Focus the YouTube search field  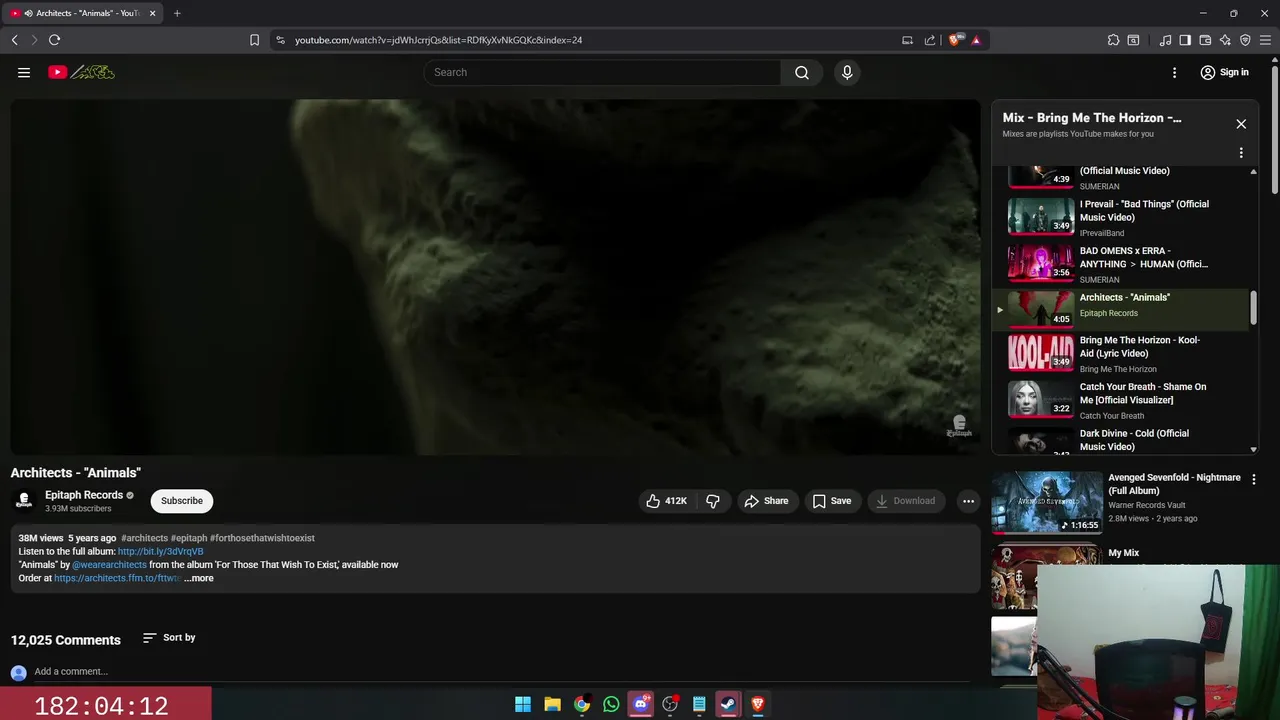(603, 72)
